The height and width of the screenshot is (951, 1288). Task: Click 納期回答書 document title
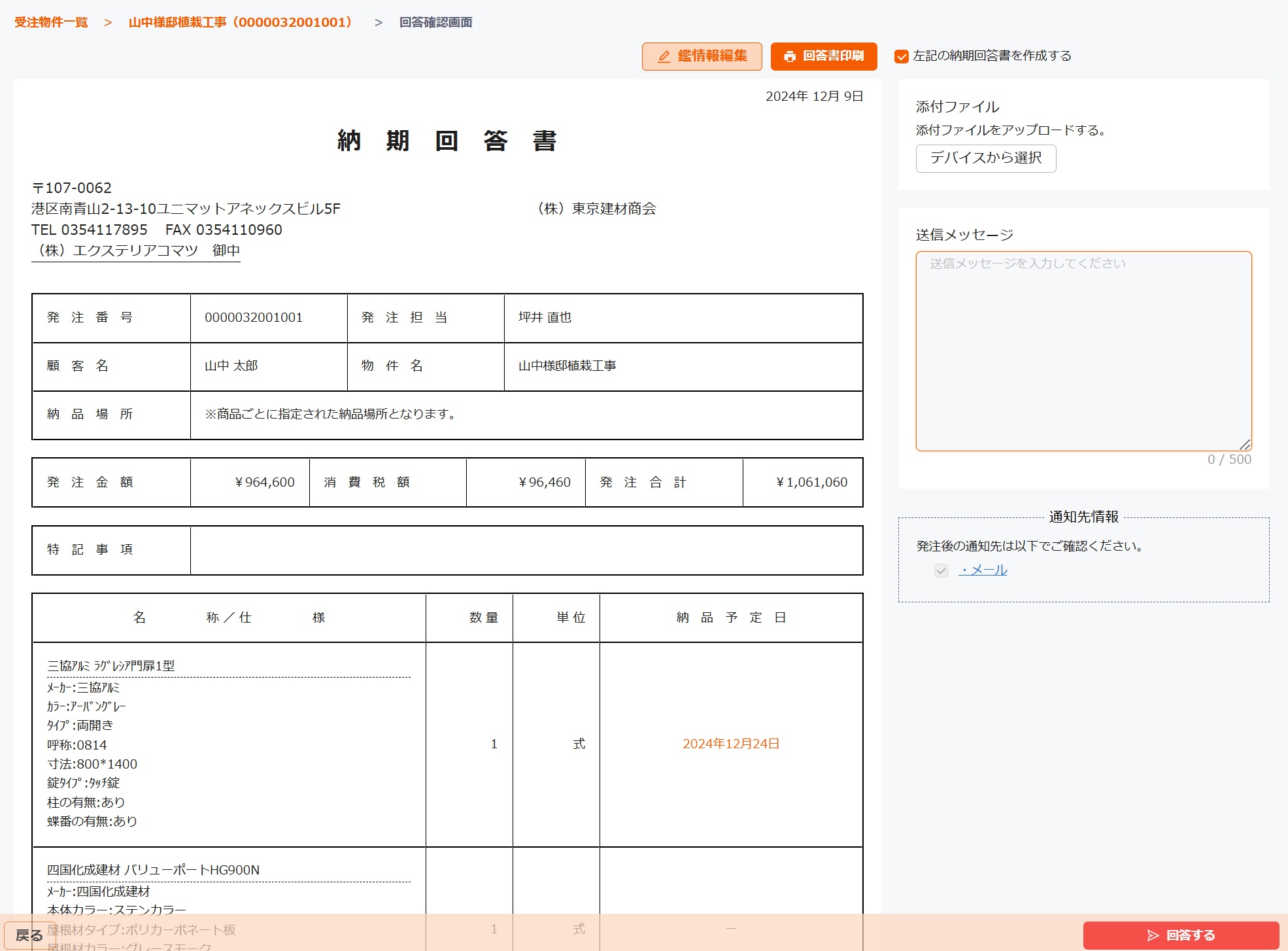point(447,141)
